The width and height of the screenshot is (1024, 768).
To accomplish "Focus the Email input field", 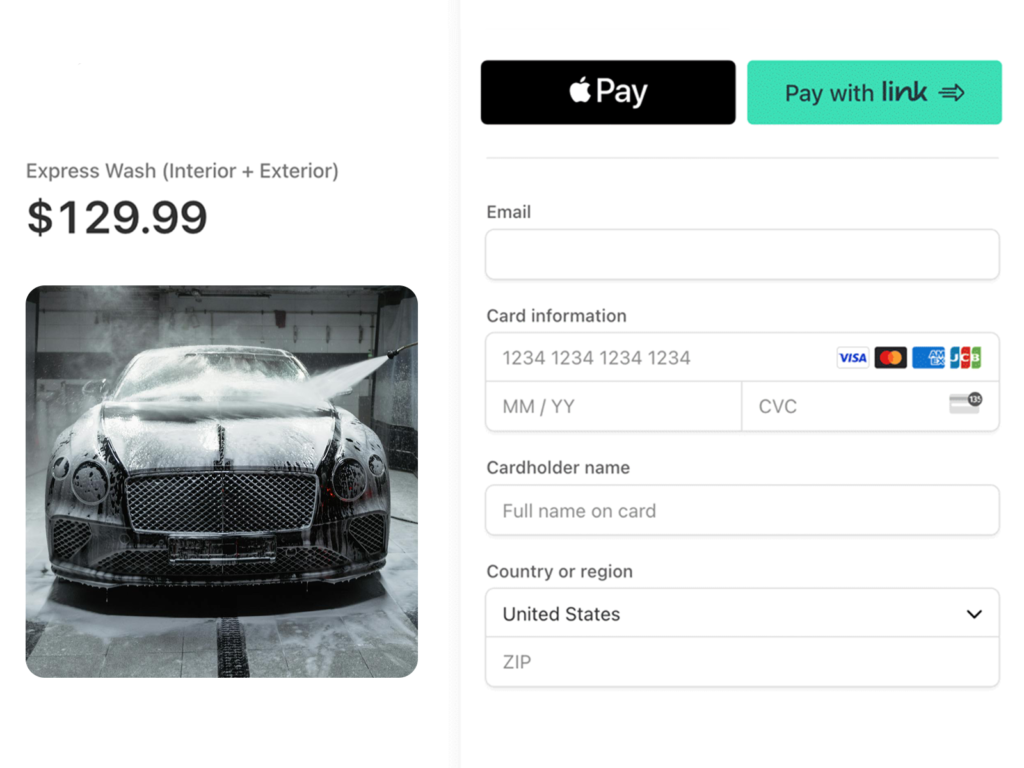I will (x=742, y=254).
